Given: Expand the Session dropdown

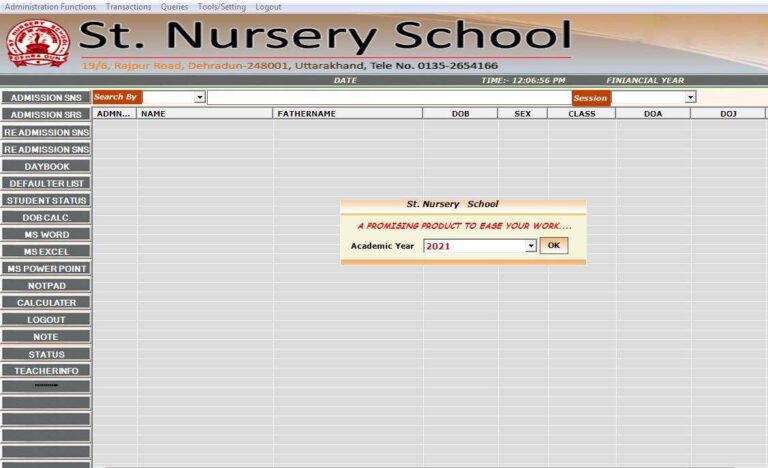Looking at the screenshot, I should 691,97.
